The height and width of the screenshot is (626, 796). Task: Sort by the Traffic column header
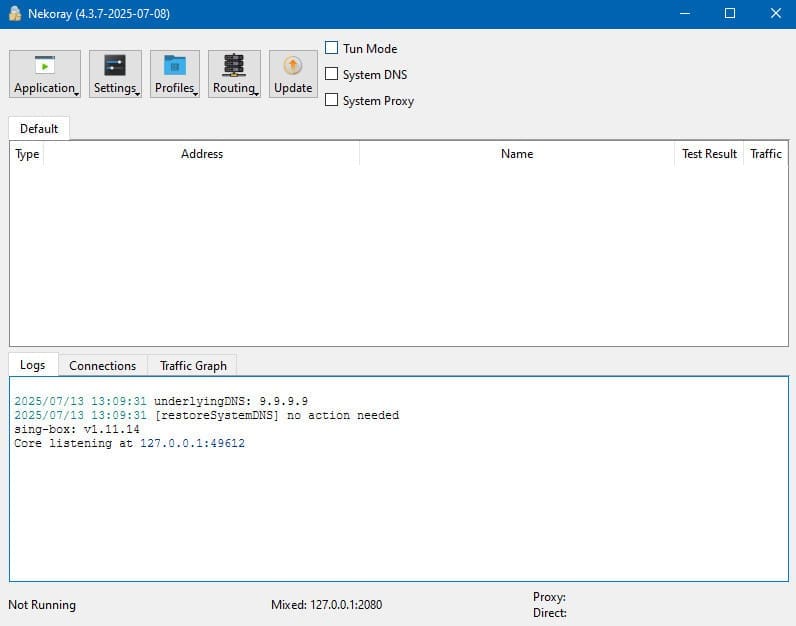click(x=766, y=154)
